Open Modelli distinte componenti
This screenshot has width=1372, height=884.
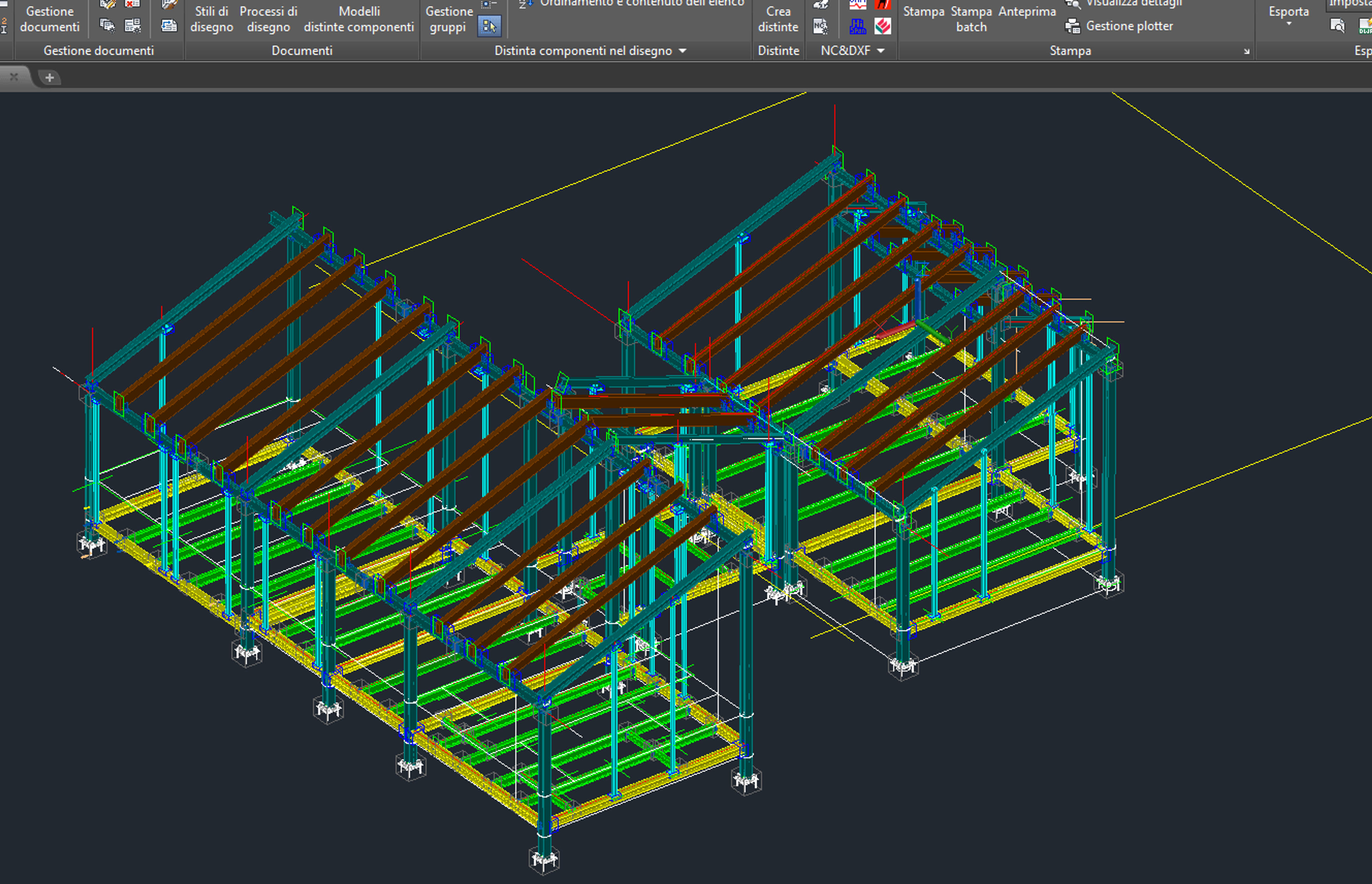pos(359,19)
